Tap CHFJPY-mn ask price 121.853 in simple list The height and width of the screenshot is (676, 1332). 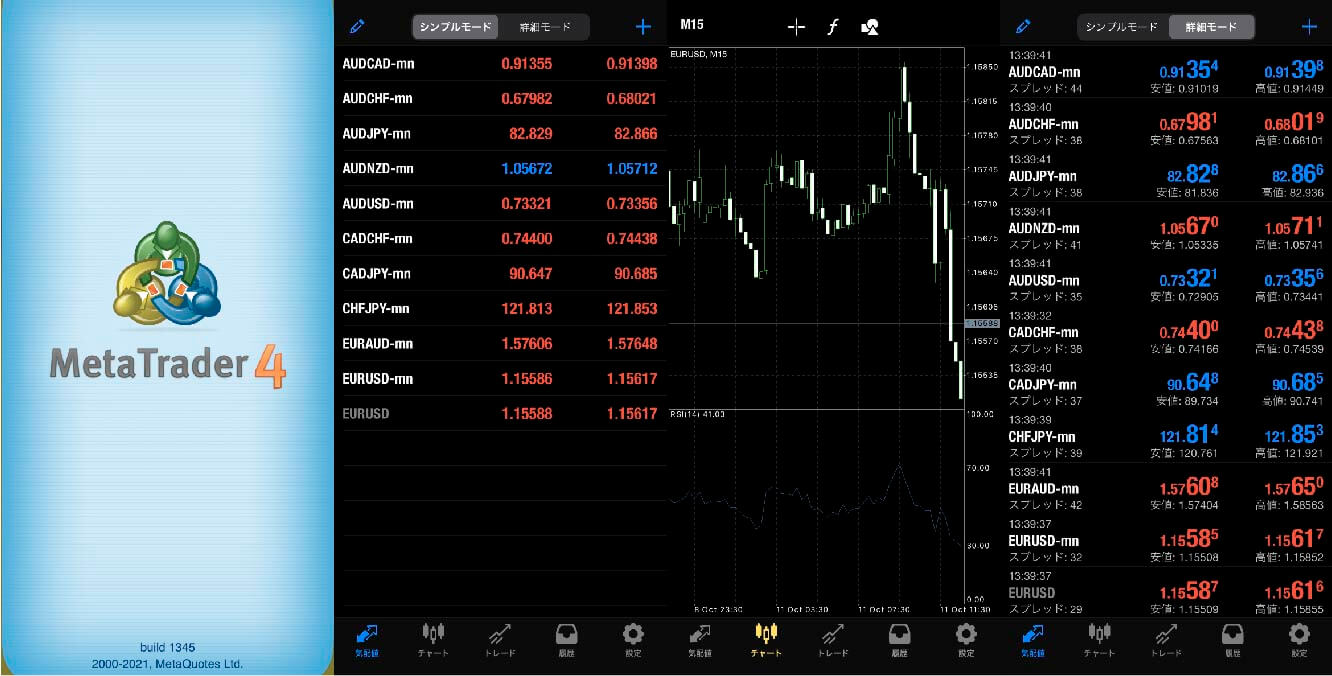pos(630,309)
